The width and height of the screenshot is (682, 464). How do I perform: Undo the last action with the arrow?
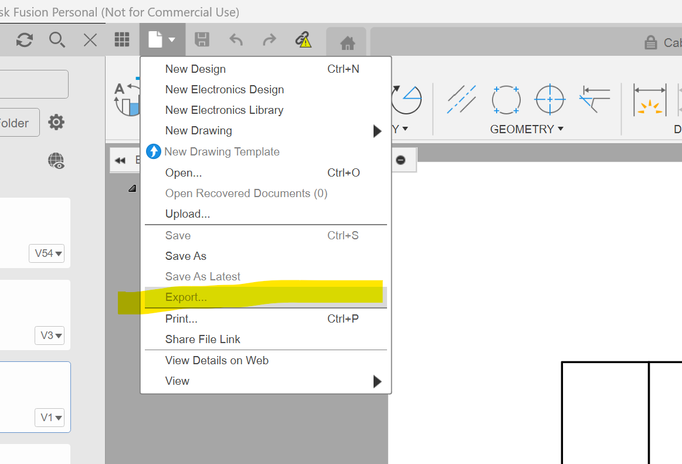236,40
